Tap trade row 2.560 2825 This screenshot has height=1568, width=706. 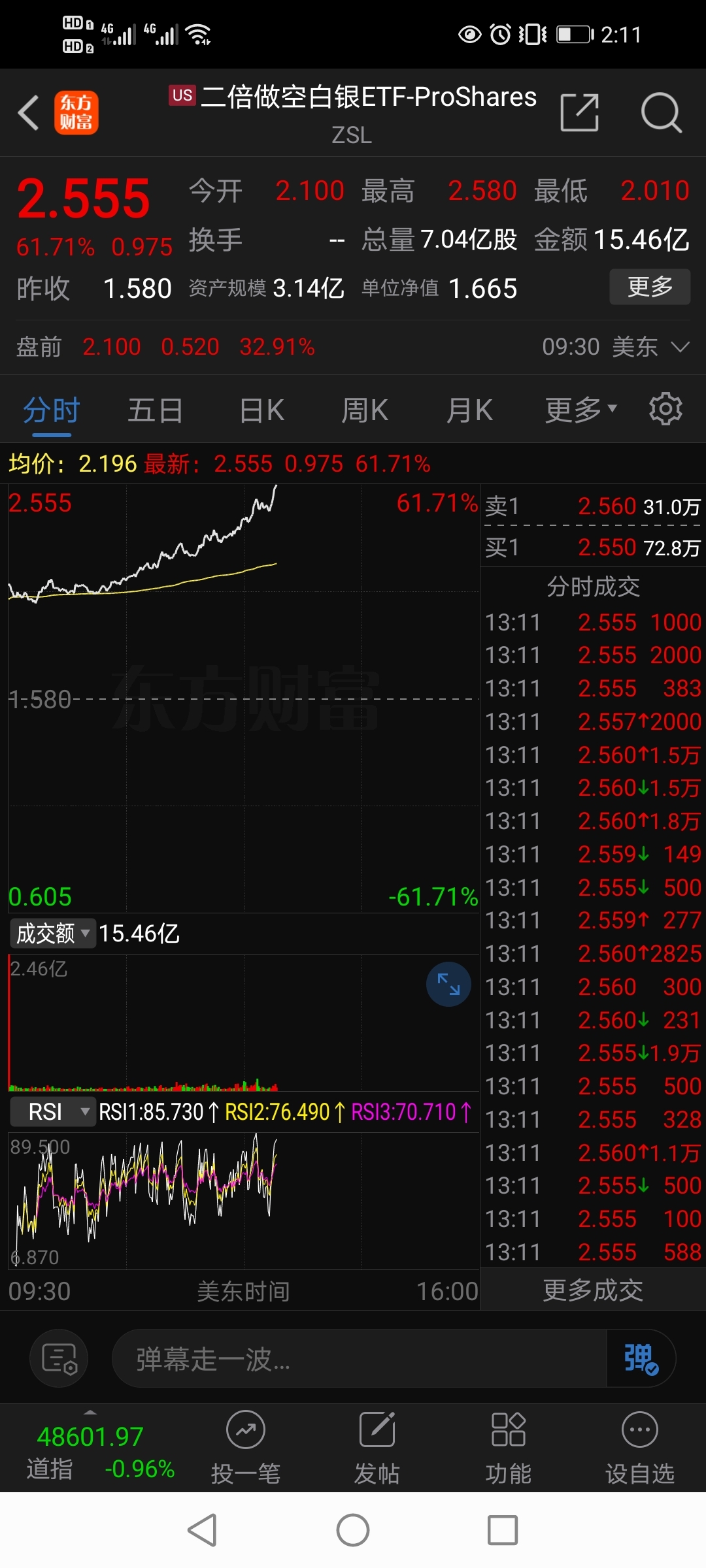pyautogui.click(x=593, y=954)
